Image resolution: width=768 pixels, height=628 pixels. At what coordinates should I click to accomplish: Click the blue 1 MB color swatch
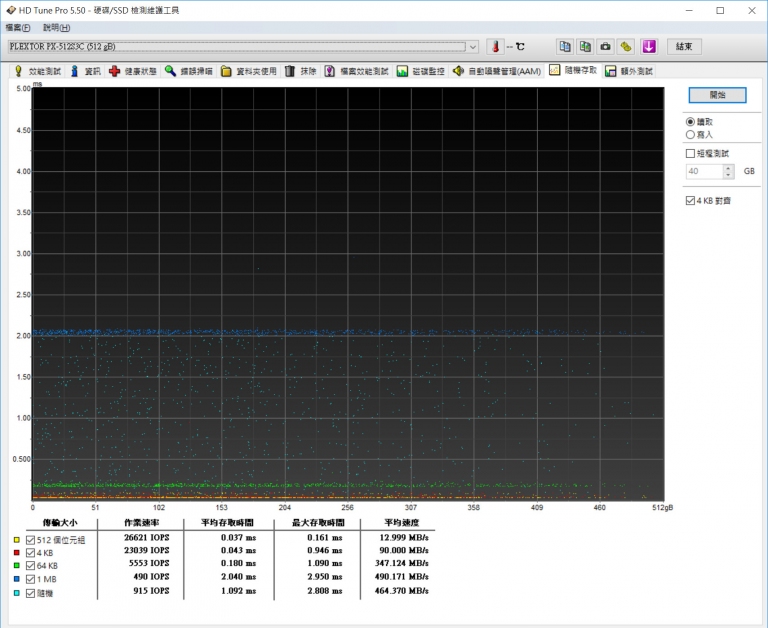tap(16, 579)
